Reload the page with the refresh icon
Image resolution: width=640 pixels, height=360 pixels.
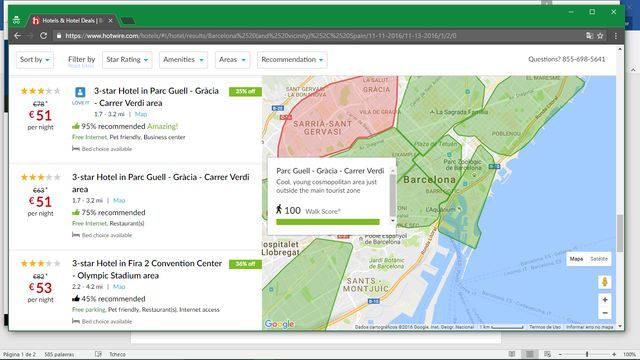click(43, 36)
